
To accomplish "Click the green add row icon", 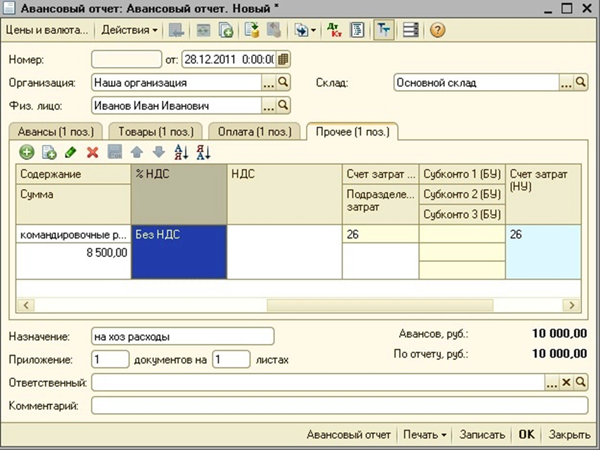I will click(27, 152).
